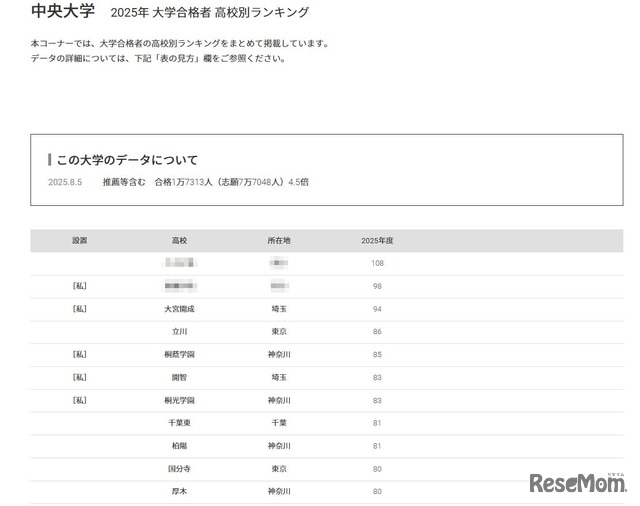Click 千葉 in the 千葉東 row

point(279,423)
